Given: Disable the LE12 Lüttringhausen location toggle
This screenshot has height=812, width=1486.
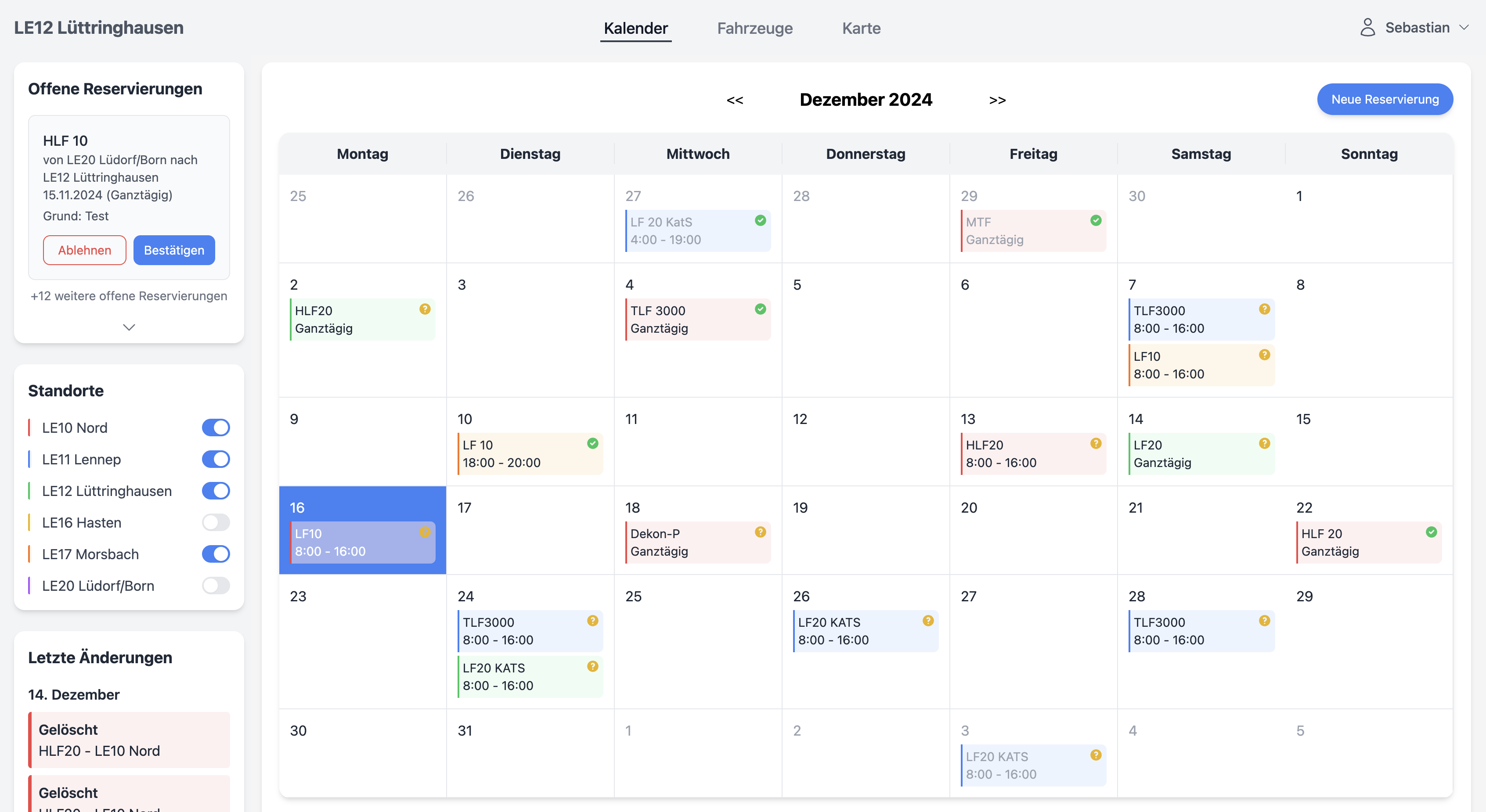Looking at the screenshot, I should [216, 491].
